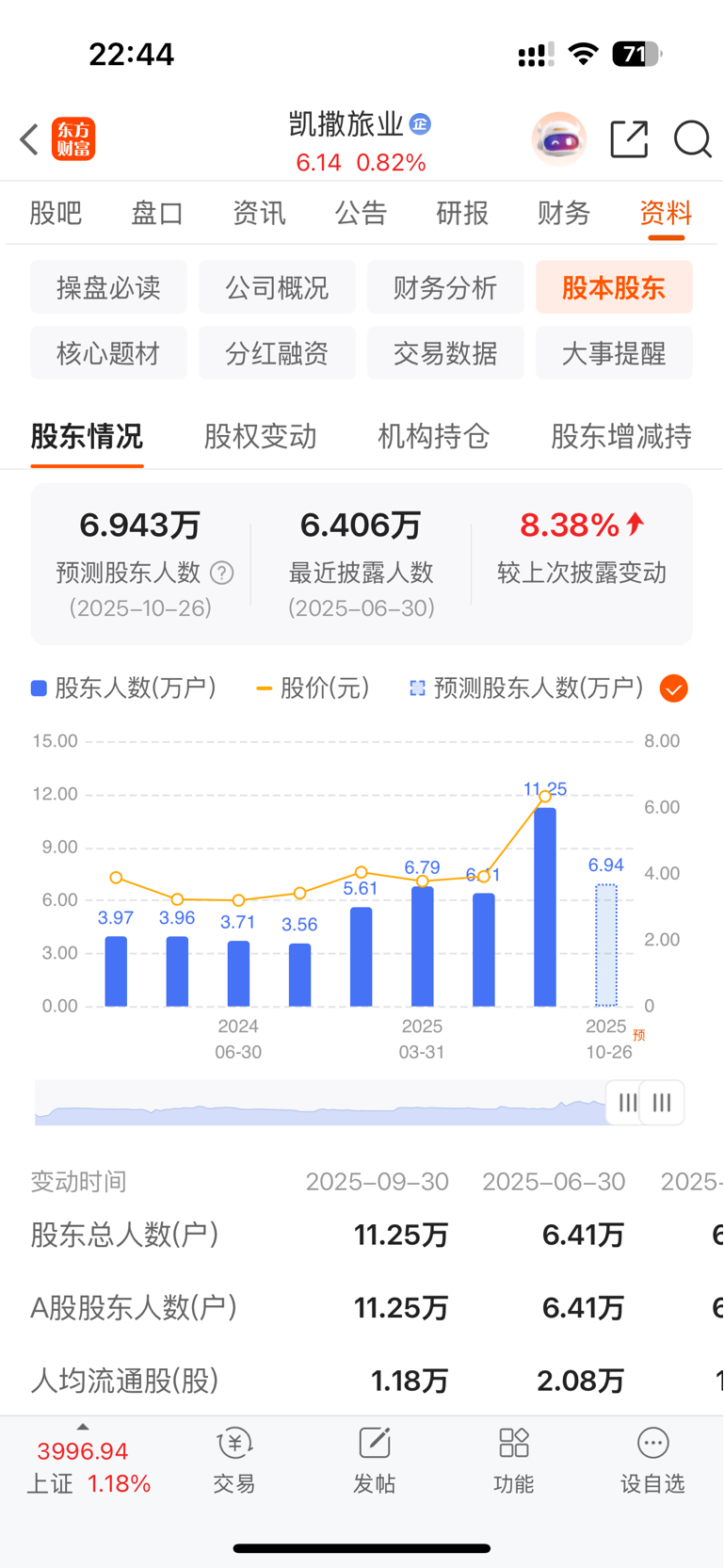Screen dimensions: 724x1568
Task: Tap the 2025-06-30 column header
Action: tap(554, 1181)
